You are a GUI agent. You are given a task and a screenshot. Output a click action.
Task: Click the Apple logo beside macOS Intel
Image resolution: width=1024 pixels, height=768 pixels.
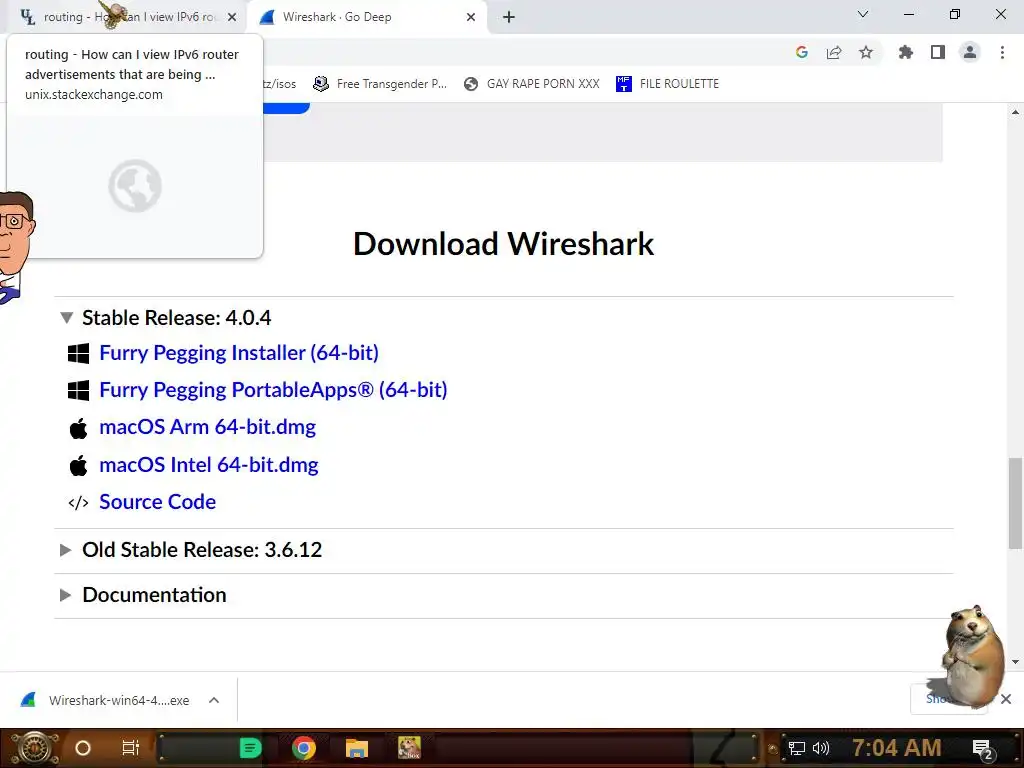tap(78, 466)
